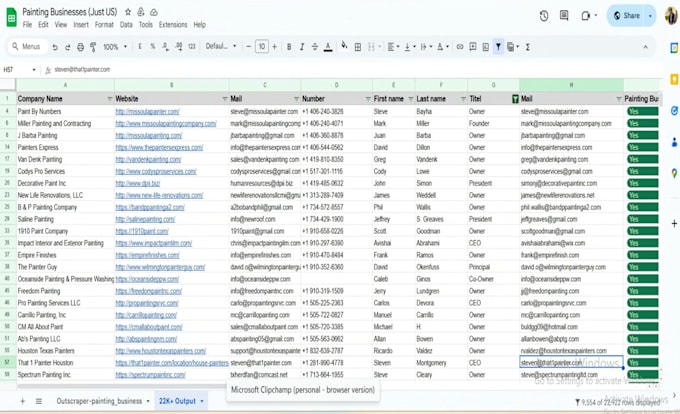Click the add new sheet plus button
Viewport: 680px width, 414px height.
[23, 401]
